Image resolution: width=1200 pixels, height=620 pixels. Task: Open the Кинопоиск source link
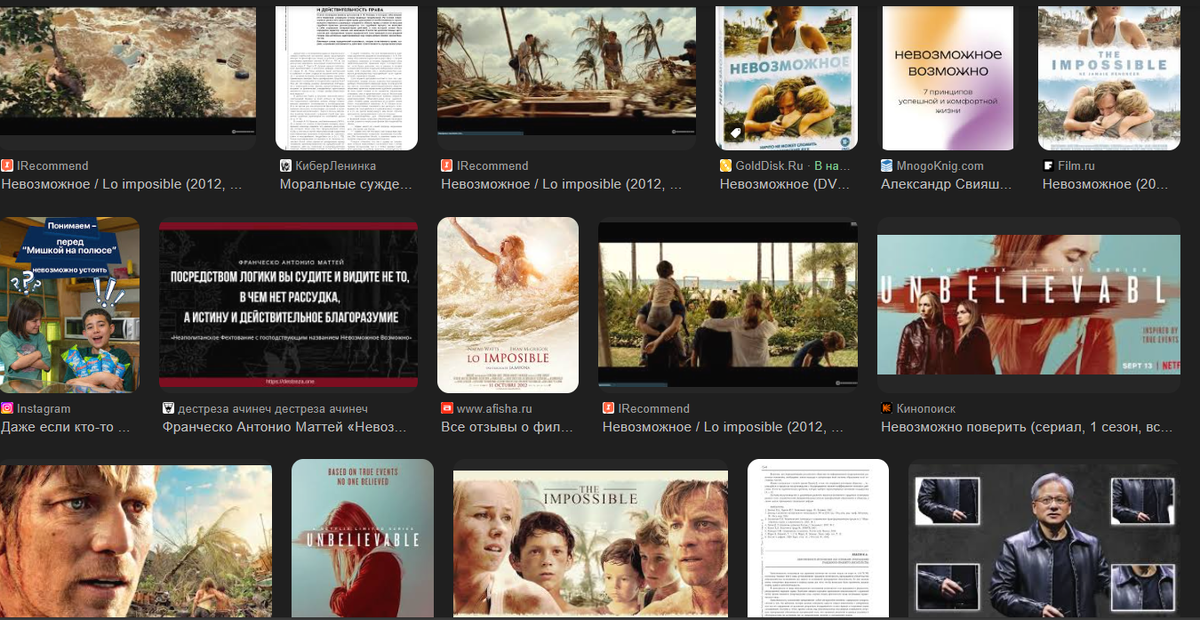coord(926,409)
